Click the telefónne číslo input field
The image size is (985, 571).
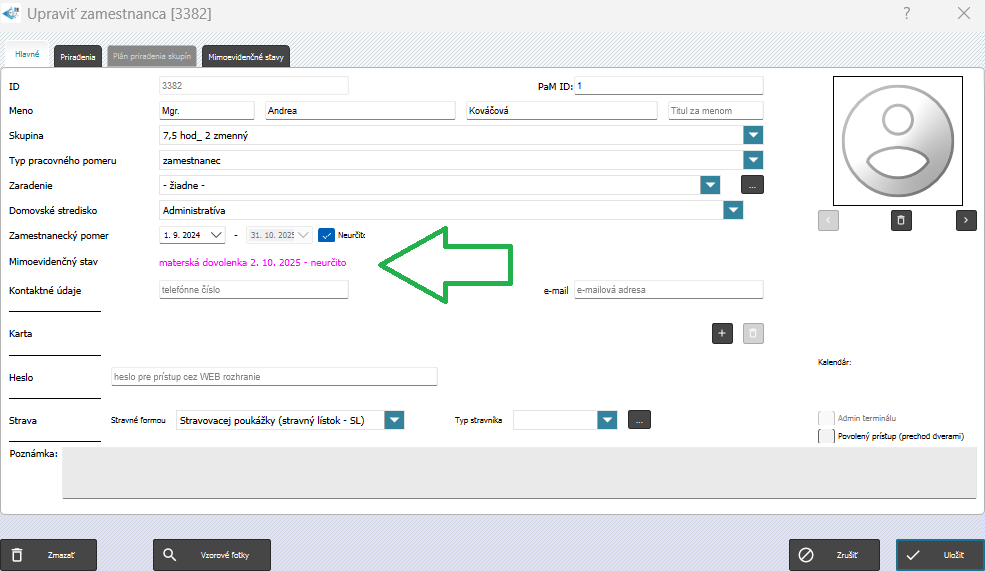pyautogui.click(x=254, y=290)
